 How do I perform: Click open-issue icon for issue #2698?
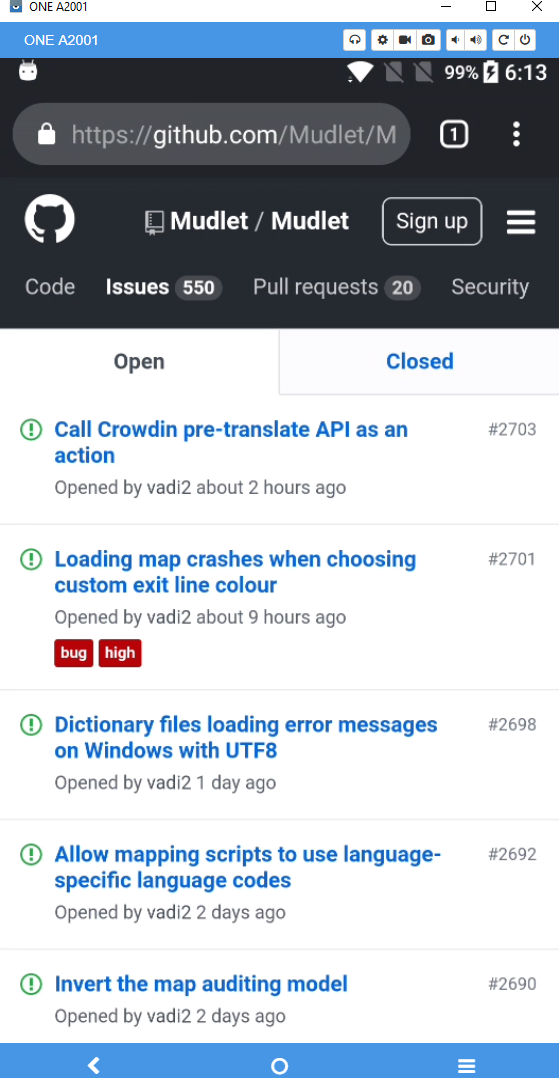[x=31, y=725]
